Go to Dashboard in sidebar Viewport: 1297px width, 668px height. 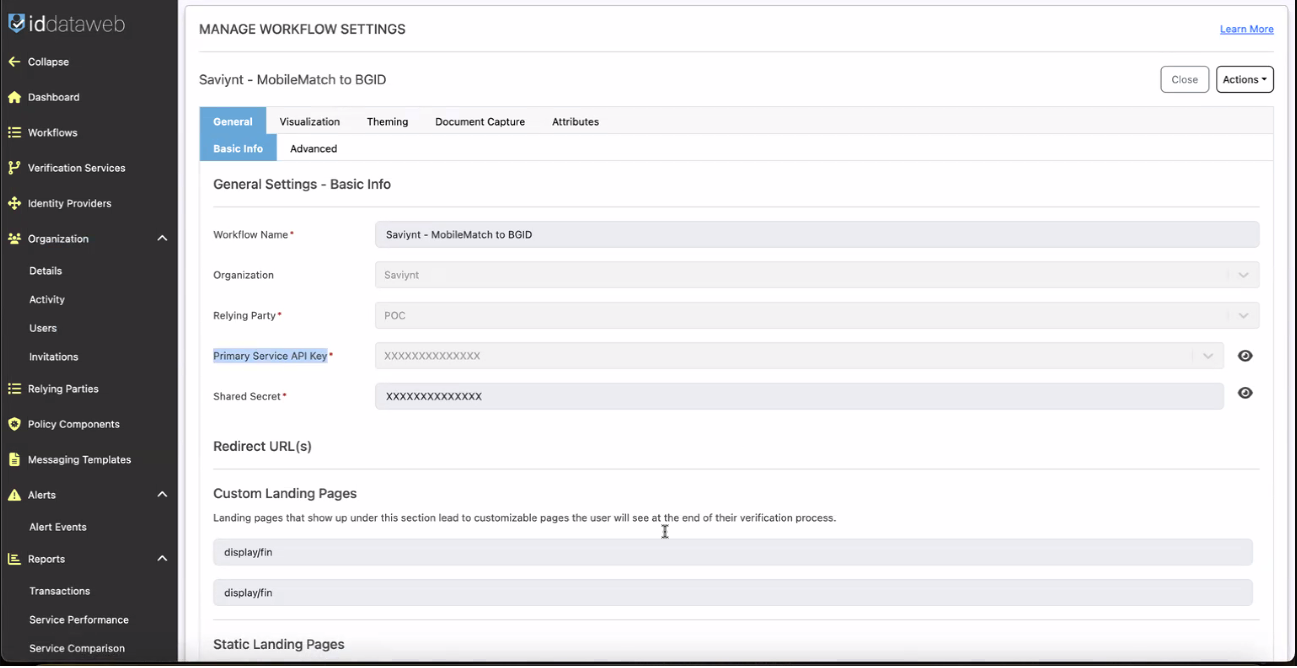(x=53, y=97)
